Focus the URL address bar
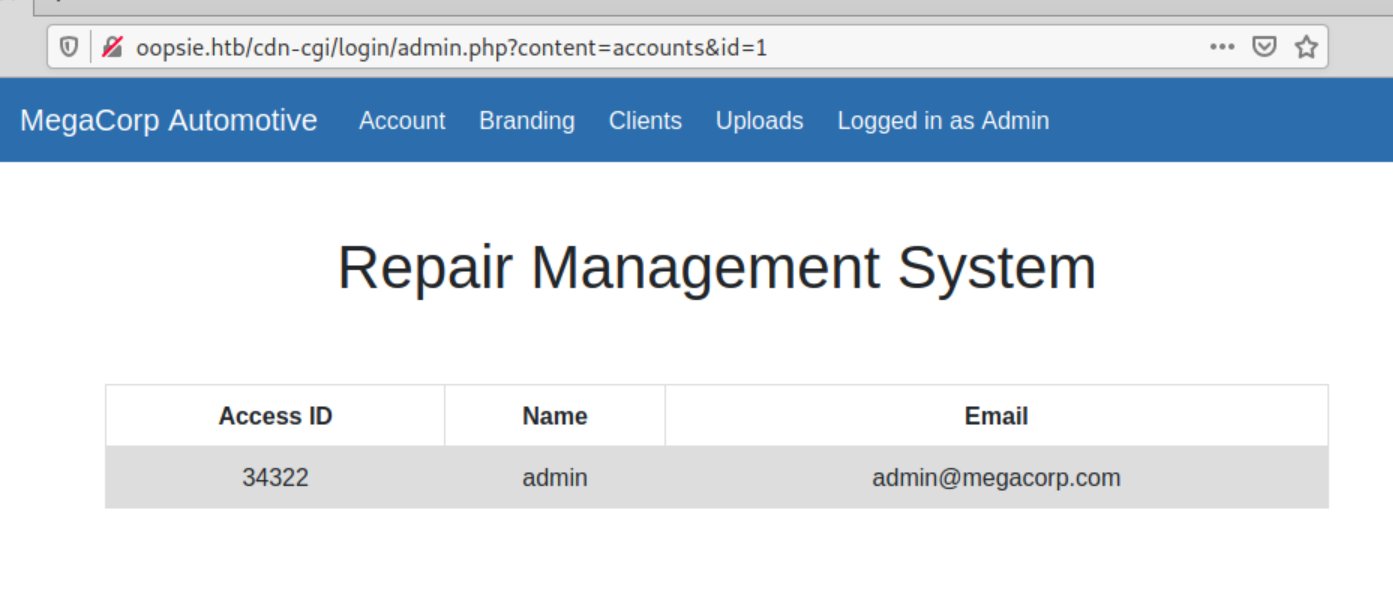 (600, 47)
